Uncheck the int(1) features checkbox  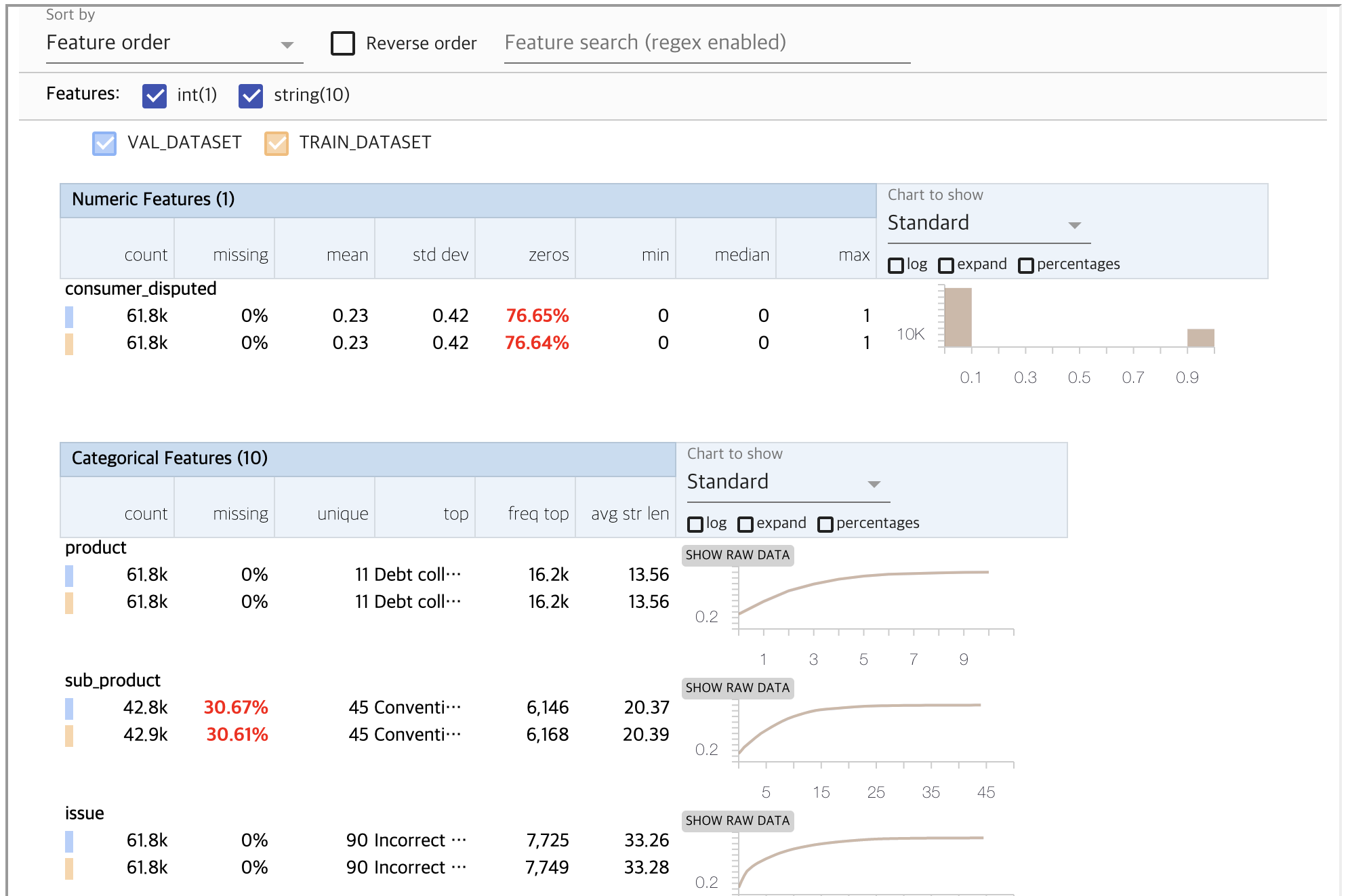pos(155,96)
